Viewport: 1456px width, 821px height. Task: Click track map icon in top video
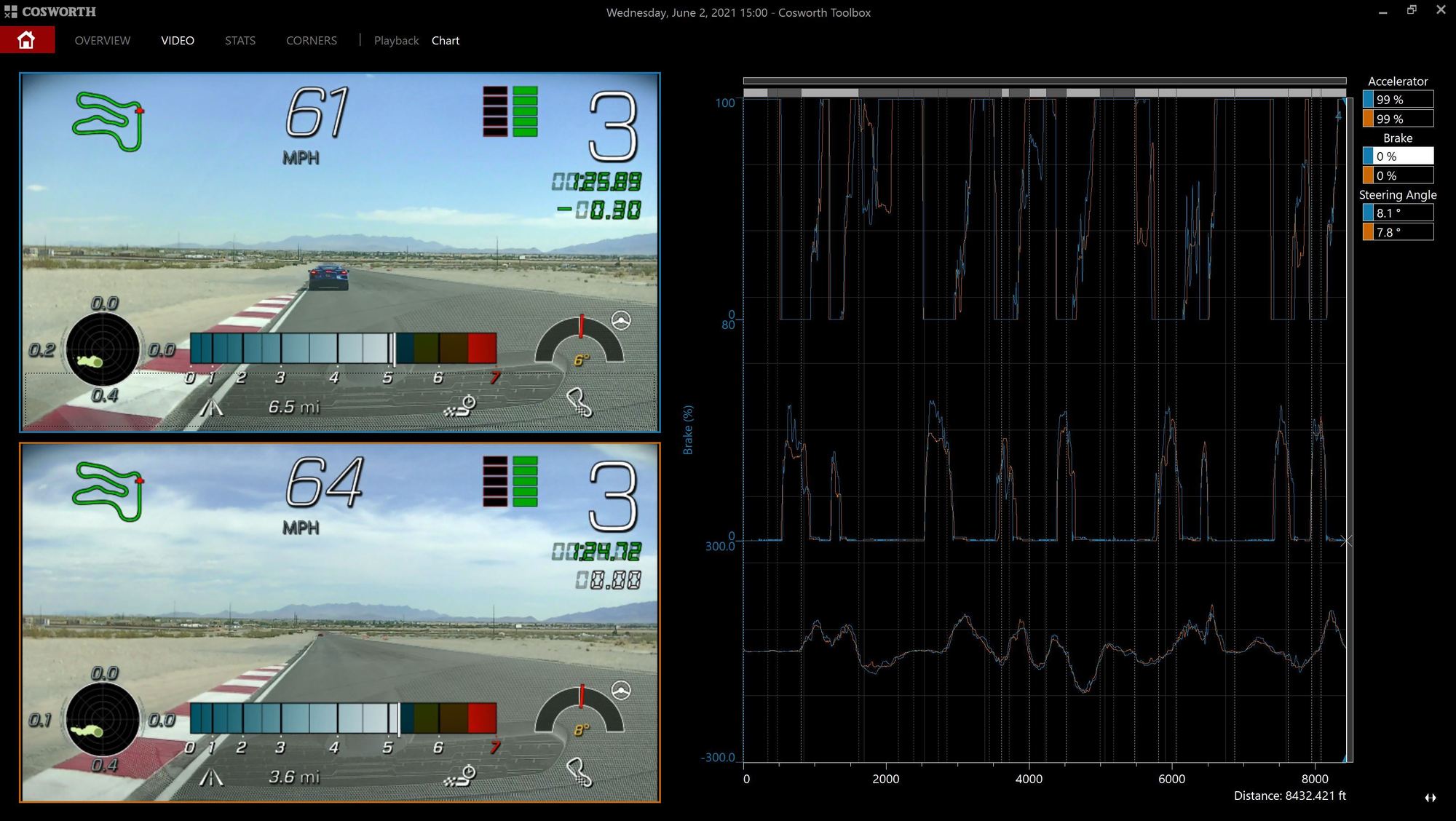click(x=108, y=121)
